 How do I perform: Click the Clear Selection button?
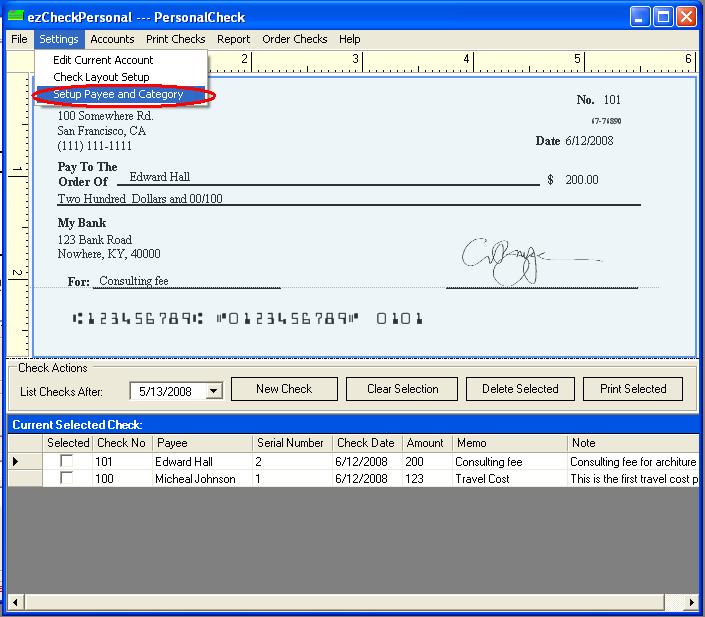coord(402,389)
